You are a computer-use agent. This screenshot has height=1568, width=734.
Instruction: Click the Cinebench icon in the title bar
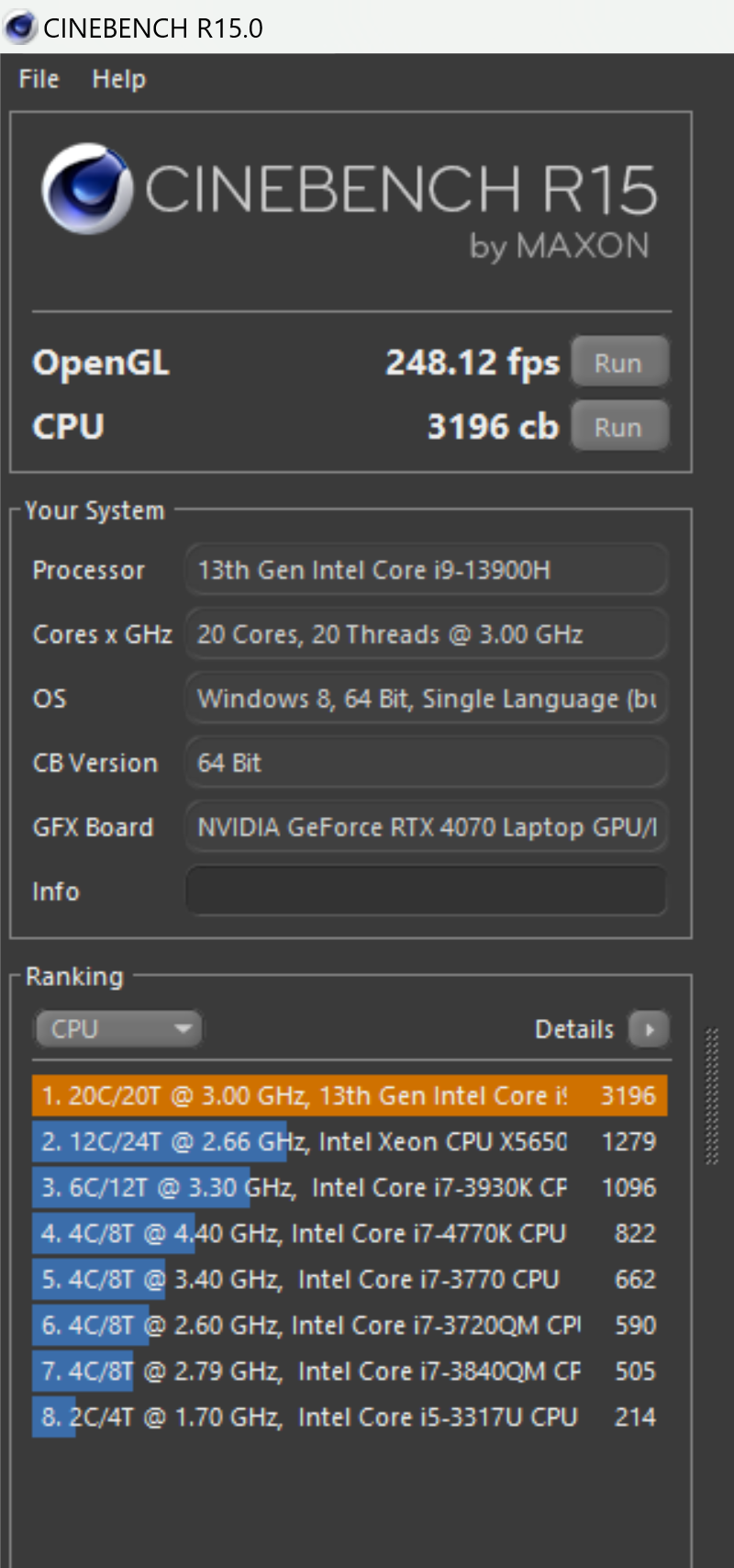click(x=20, y=28)
